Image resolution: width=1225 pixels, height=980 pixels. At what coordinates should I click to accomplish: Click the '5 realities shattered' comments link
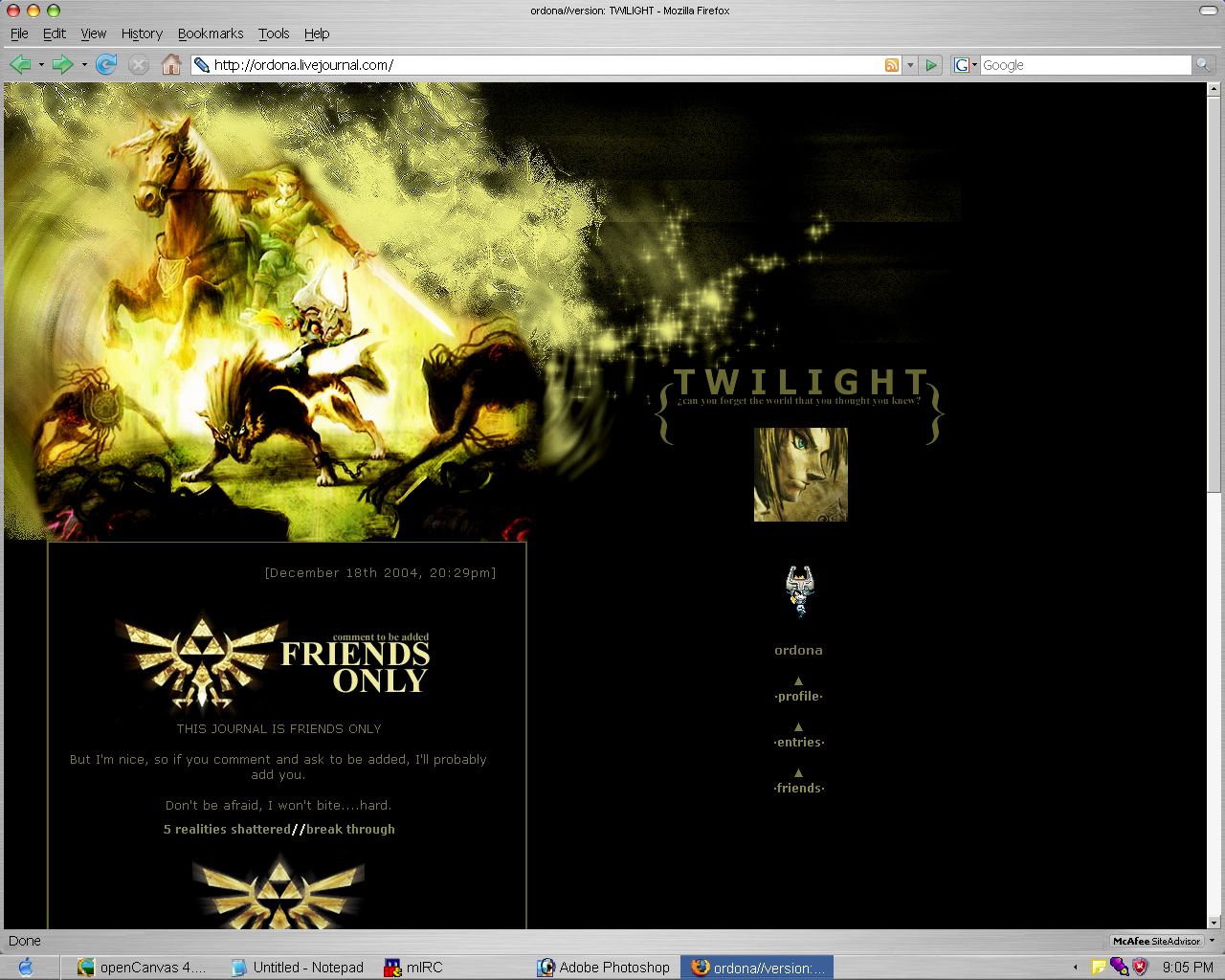point(227,829)
